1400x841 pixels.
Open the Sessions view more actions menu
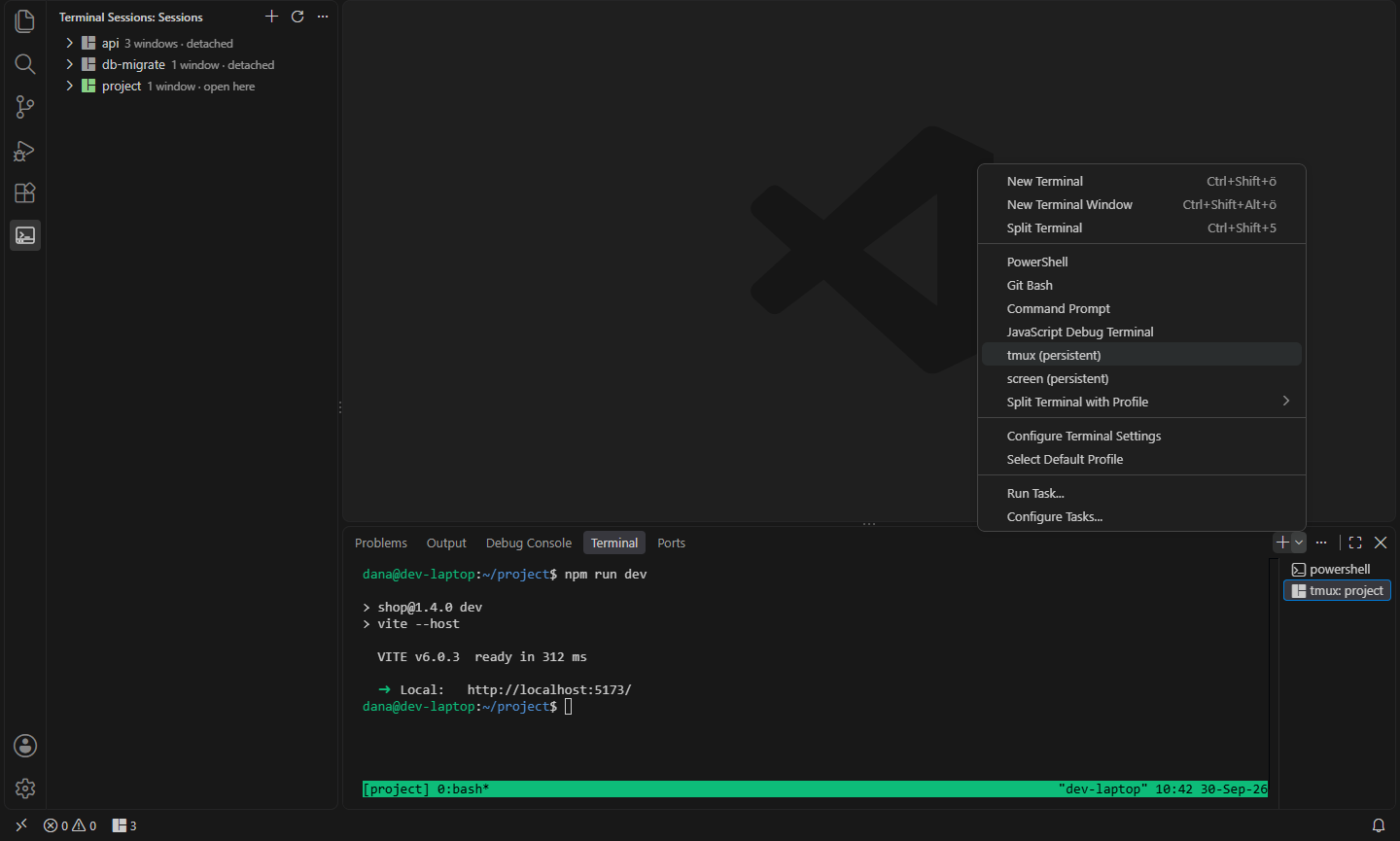click(x=323, y=17)
